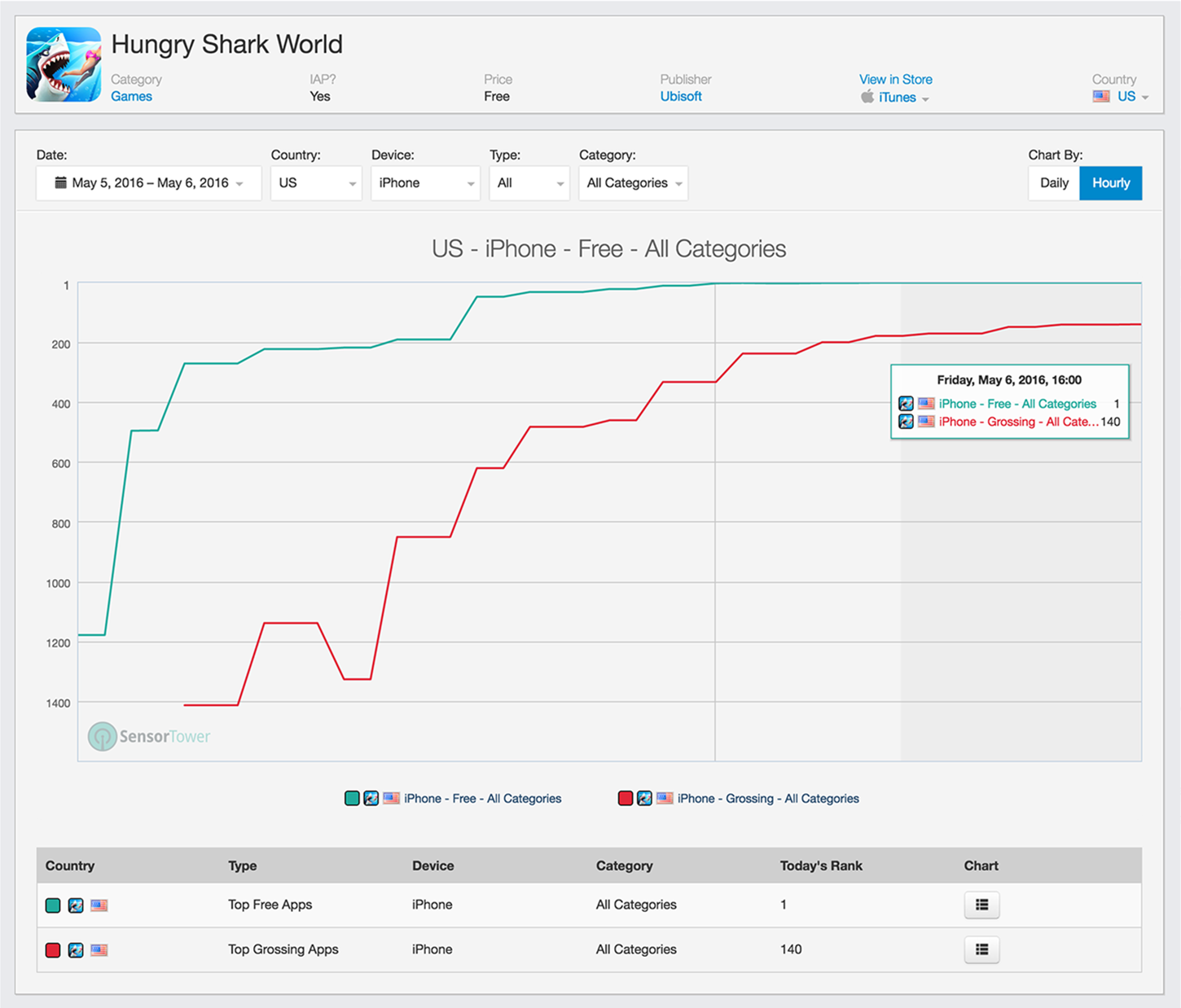The image size is (1181, 1008).
Task: Click the Hungry Shark World title
Action: [x=226, y=44]
